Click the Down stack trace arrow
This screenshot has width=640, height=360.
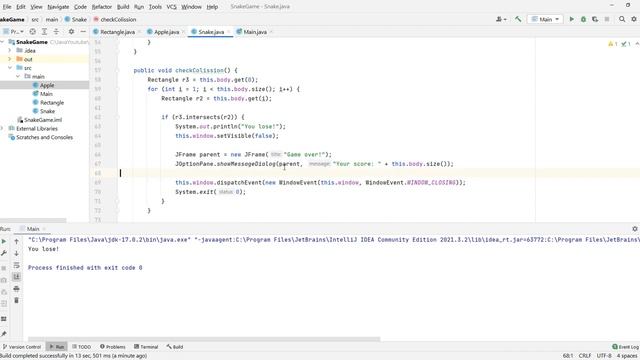(16, 253)
